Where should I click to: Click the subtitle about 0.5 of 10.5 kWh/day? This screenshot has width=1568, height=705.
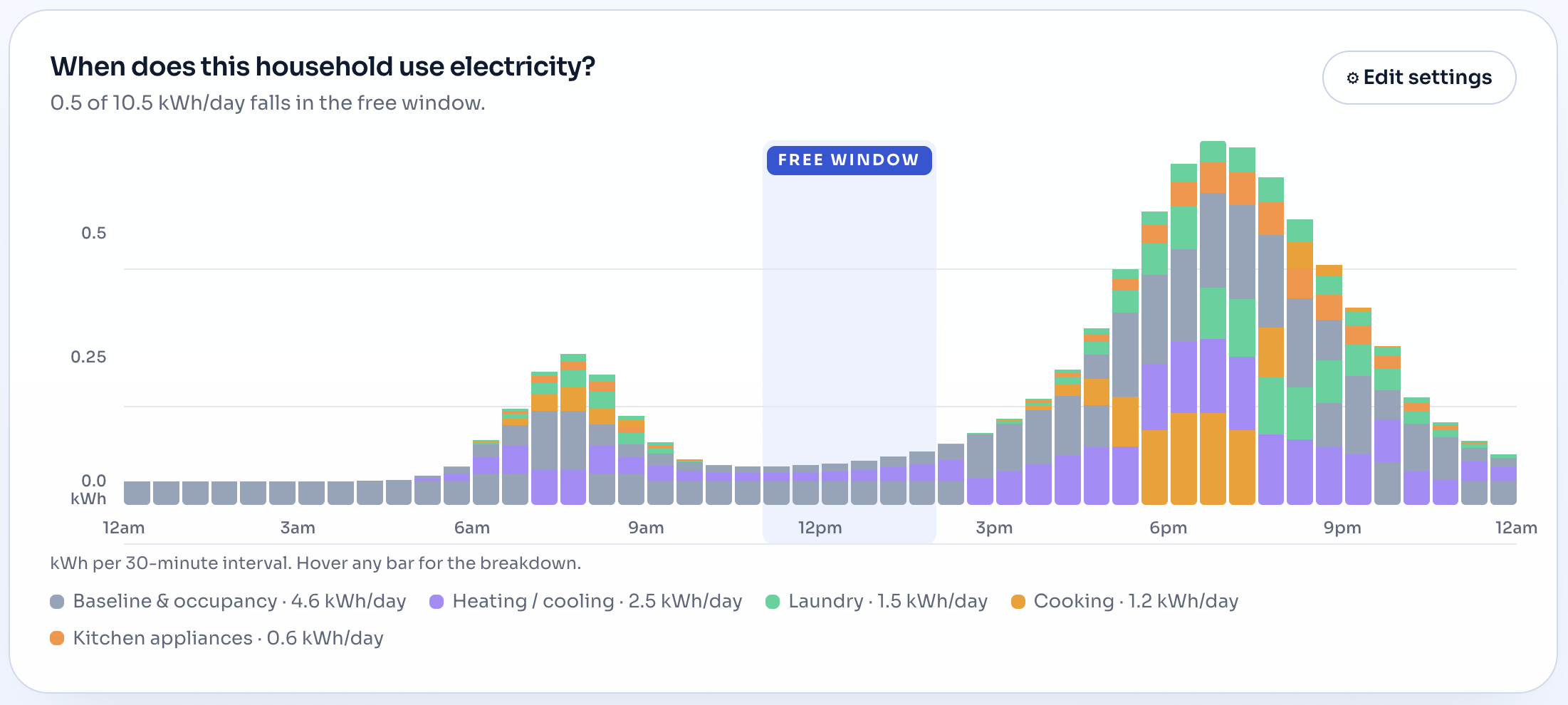[268, 103]
